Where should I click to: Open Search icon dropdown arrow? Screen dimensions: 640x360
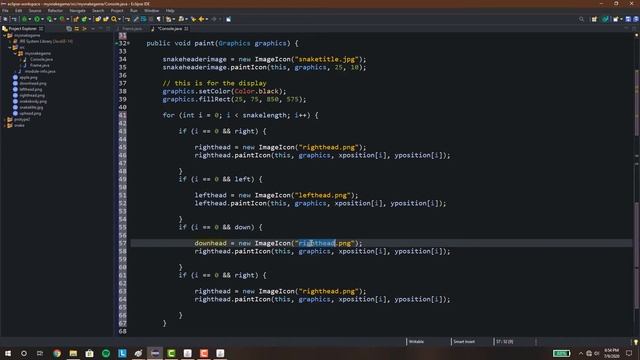[x=120, y=19]
